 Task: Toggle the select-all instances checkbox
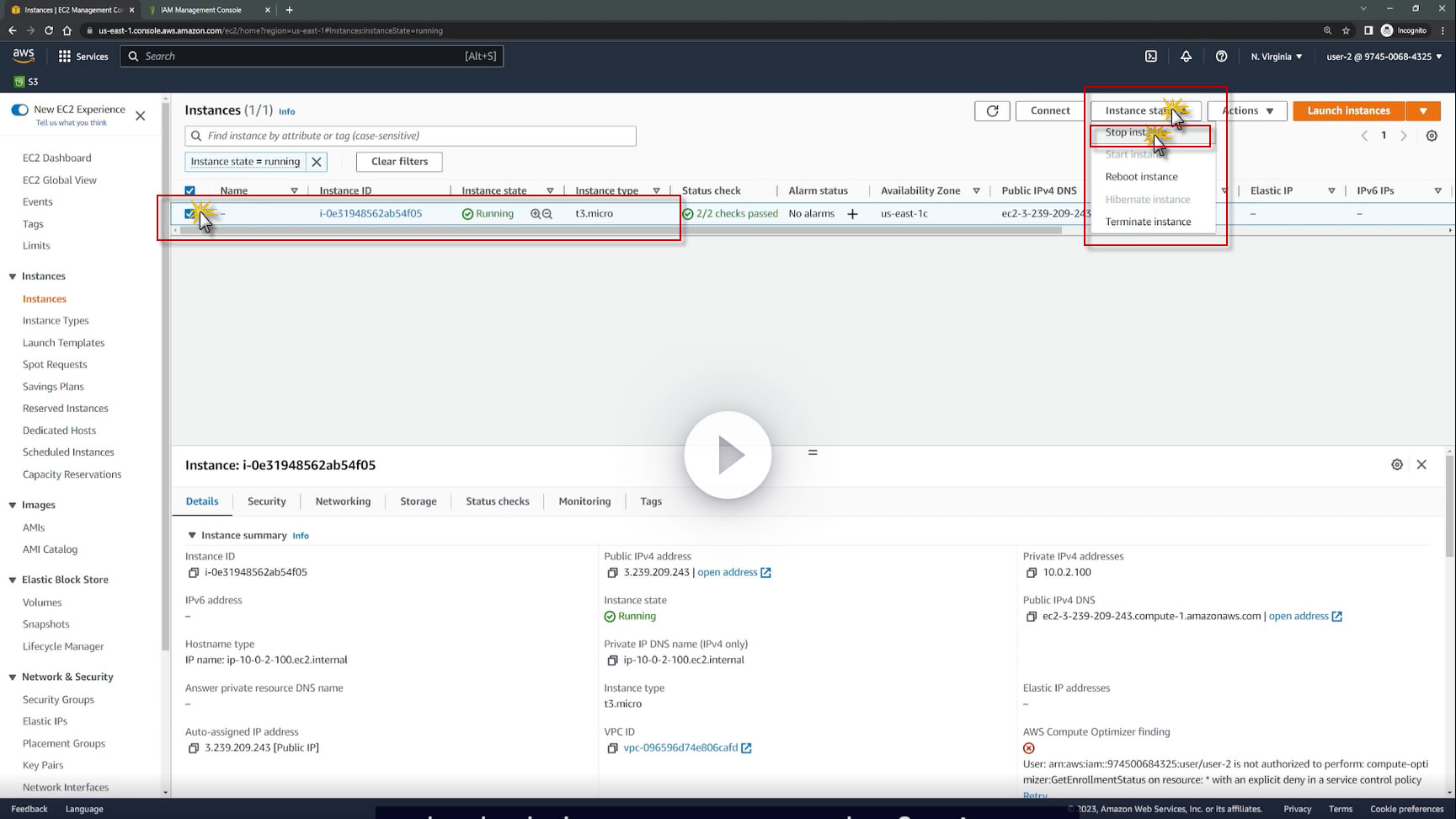[x=189, y=191]
